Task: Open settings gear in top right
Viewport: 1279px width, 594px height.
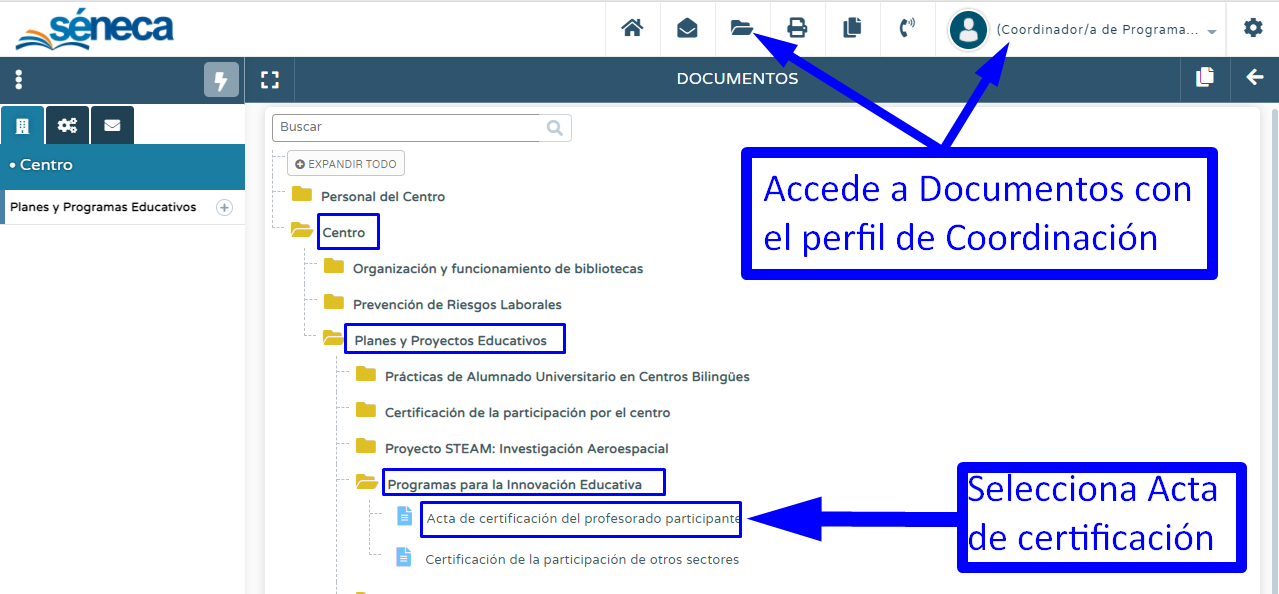Action: coord(1253,28)
